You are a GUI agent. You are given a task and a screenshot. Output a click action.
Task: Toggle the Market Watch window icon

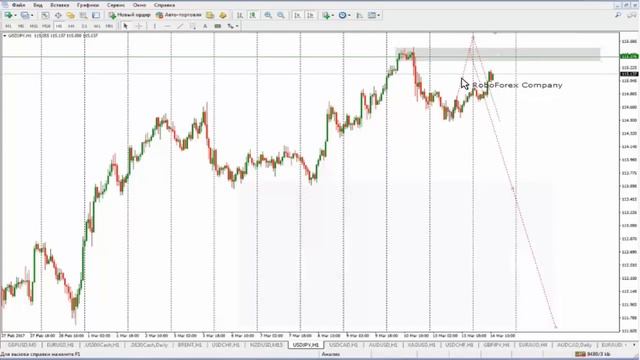(45, 15)
